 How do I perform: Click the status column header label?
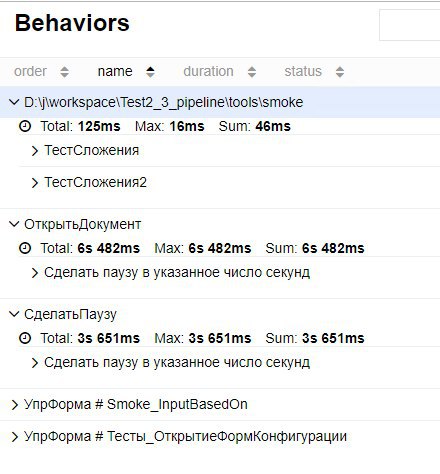click(303, 71)
